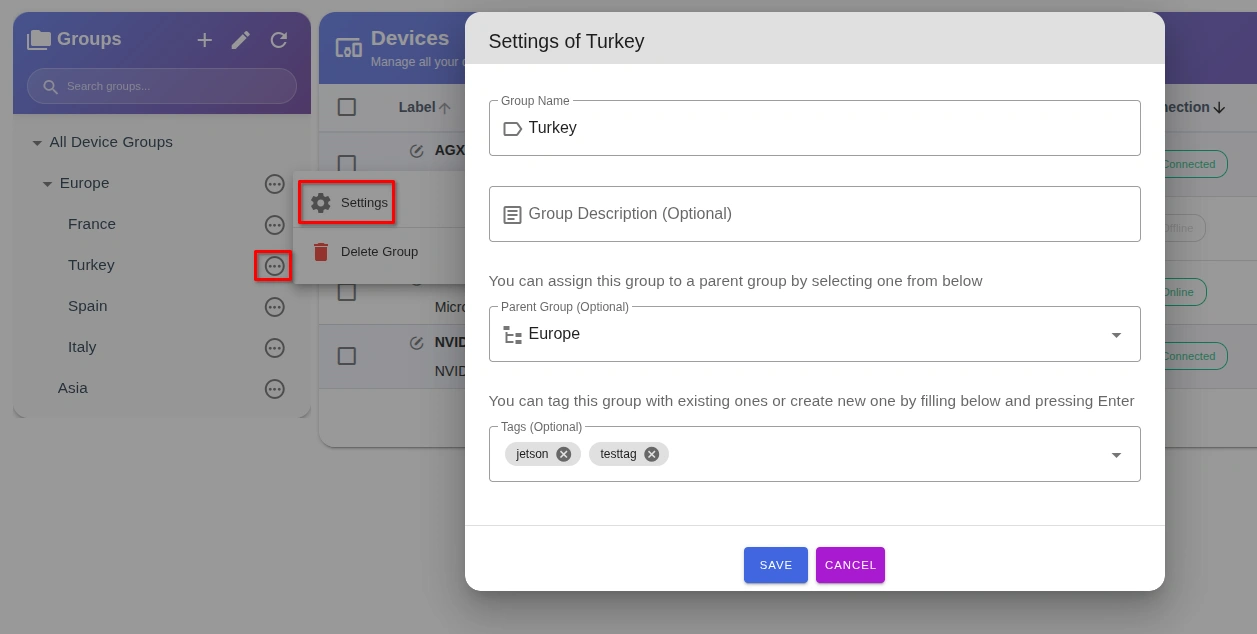This screenshot has height=634, width=1257.
Task: Remove the jetson tag chip
Action: 563,454
